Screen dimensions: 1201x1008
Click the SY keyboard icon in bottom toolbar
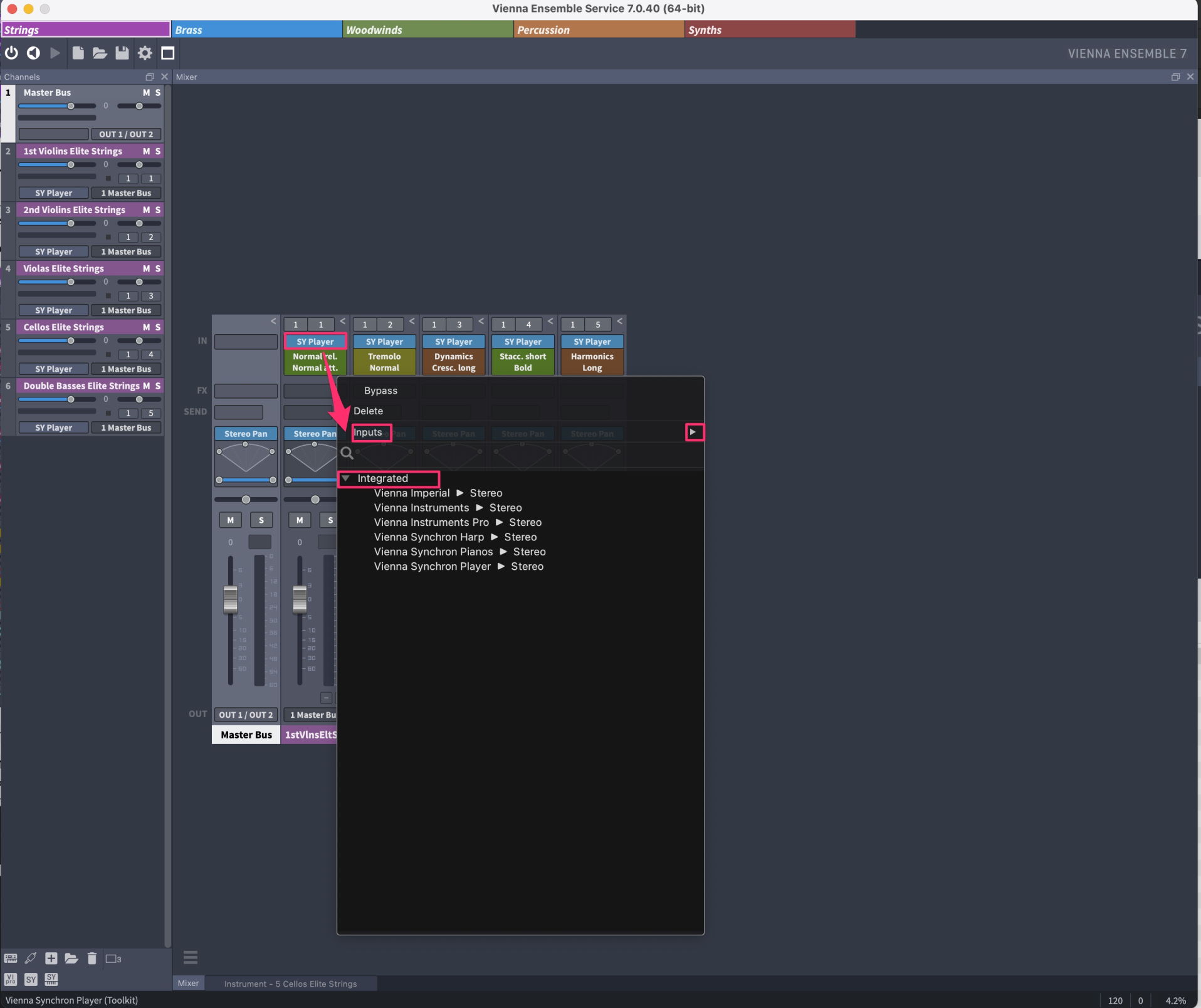click(51, 979)
